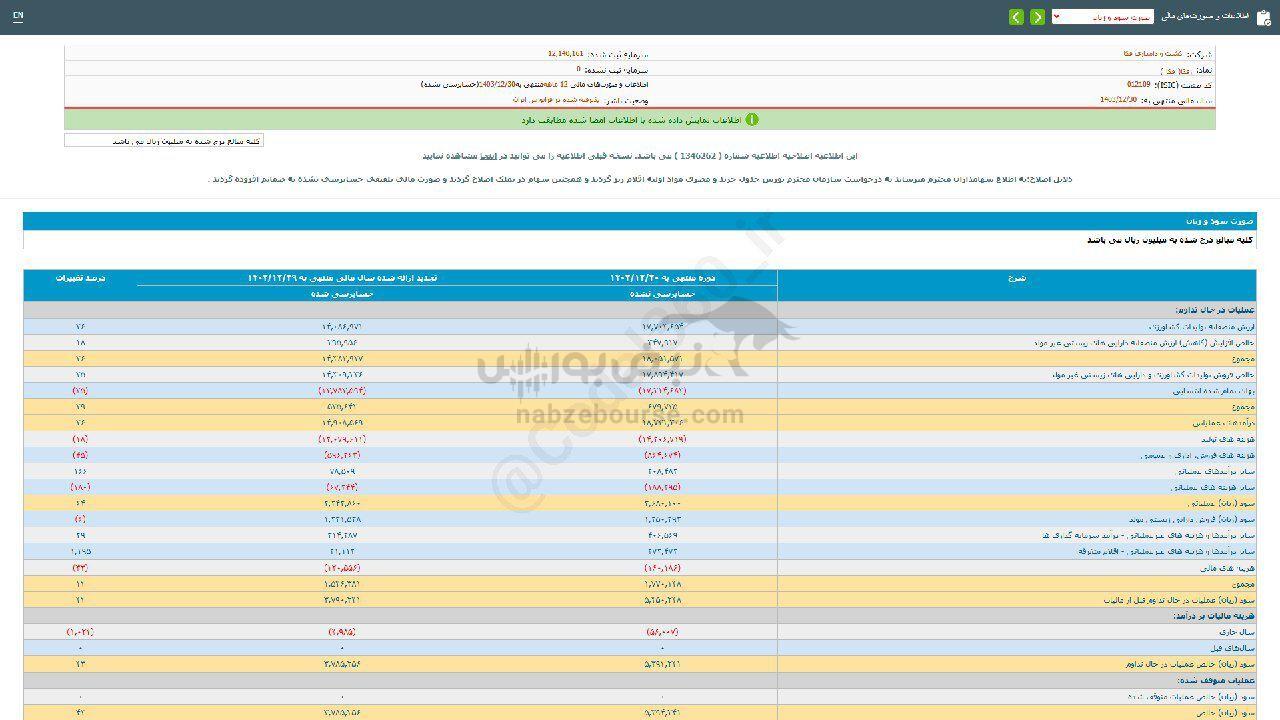Click the amounts-in-million-rial note field
Image resolution: width=1280 pixels, height=720 pixels.
point(164,141)
